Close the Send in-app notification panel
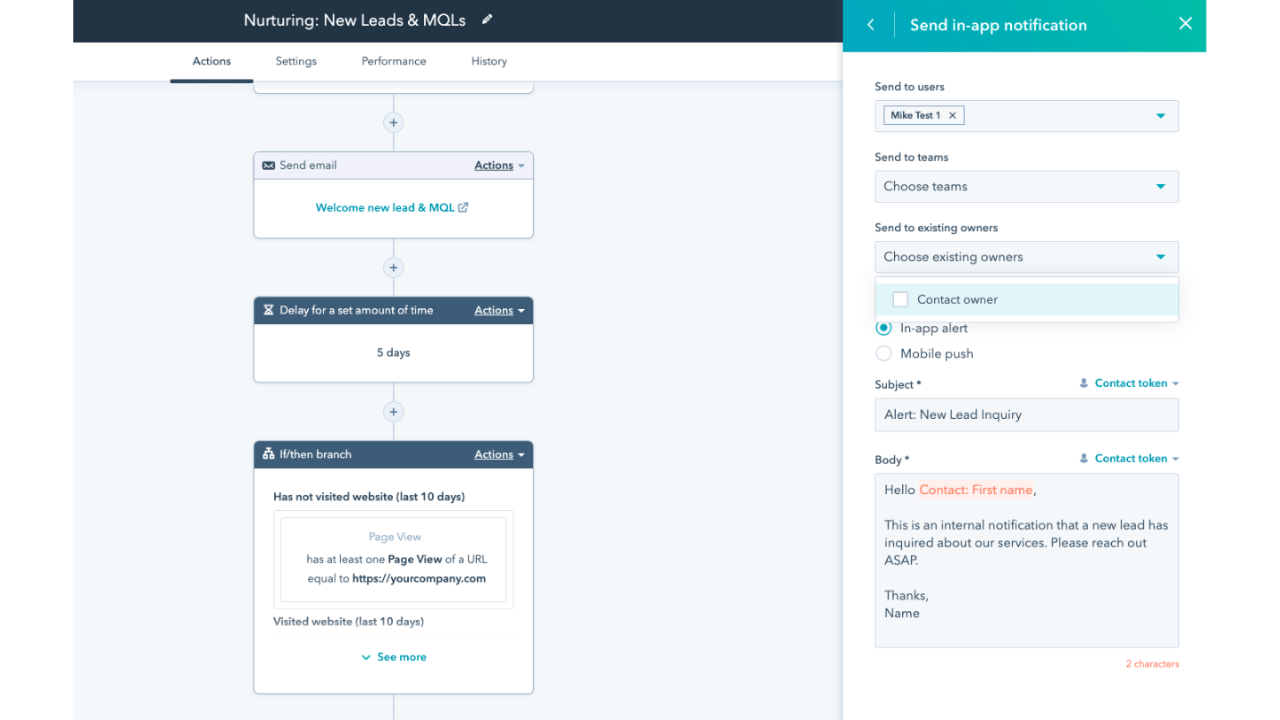 point(1185,24)
